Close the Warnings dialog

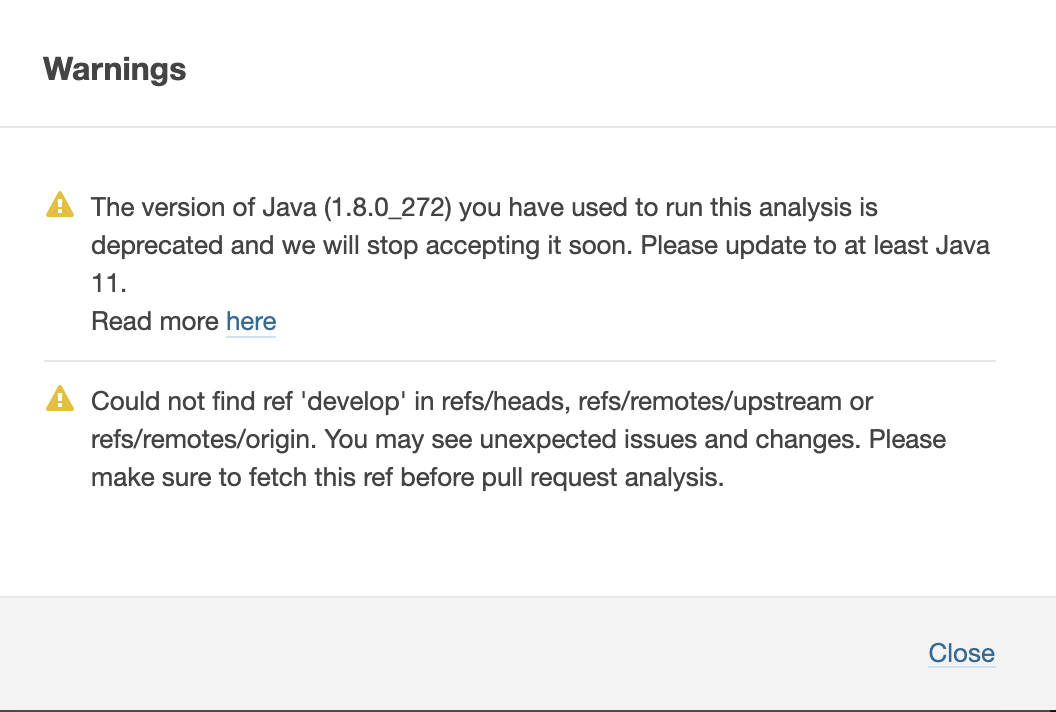961,653
